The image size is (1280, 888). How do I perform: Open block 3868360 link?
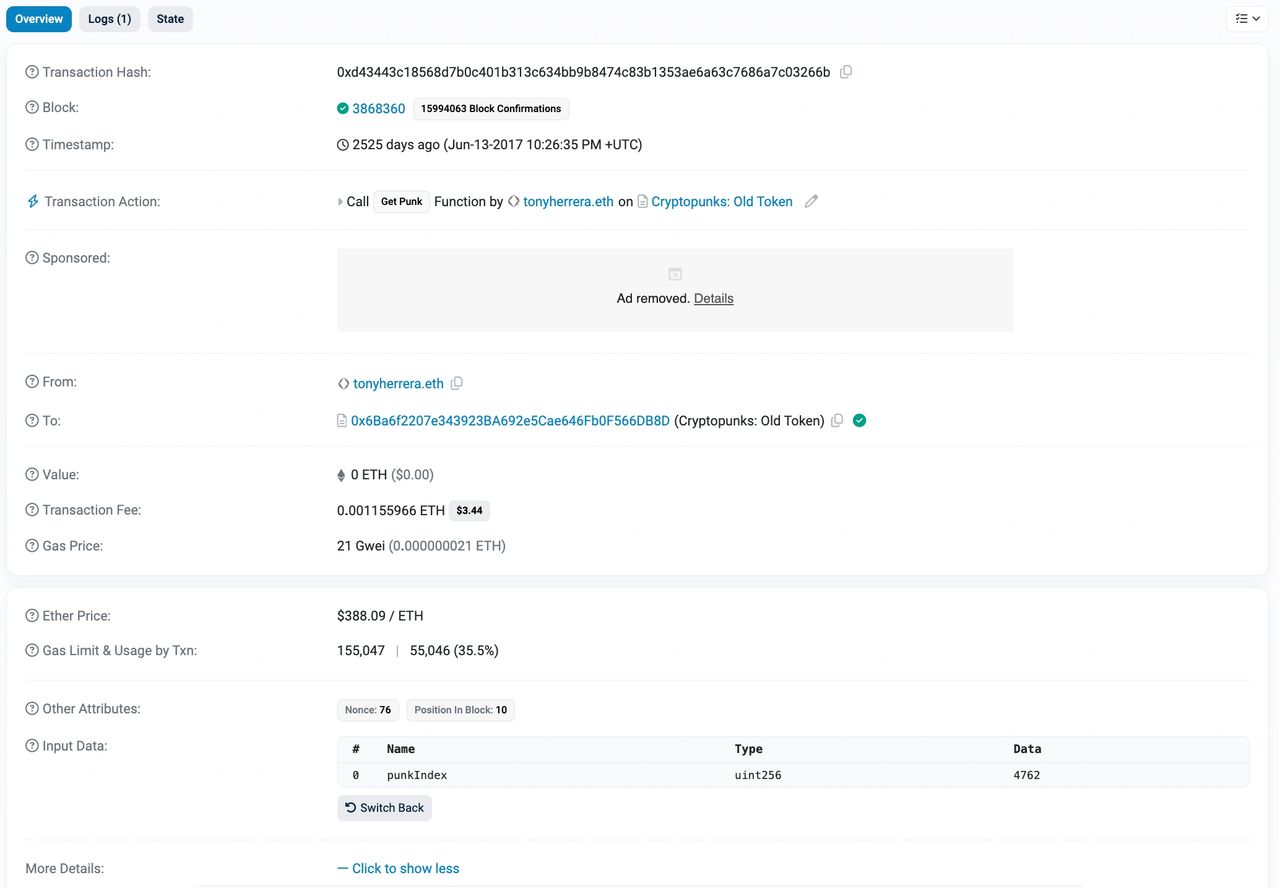click(379, 108)
